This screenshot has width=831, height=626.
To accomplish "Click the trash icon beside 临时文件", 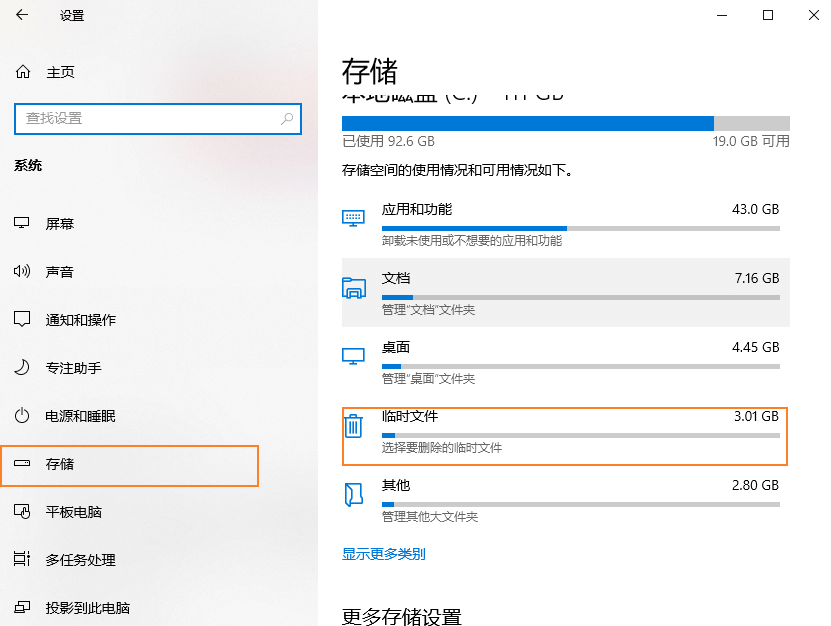I will click(352, 426).
